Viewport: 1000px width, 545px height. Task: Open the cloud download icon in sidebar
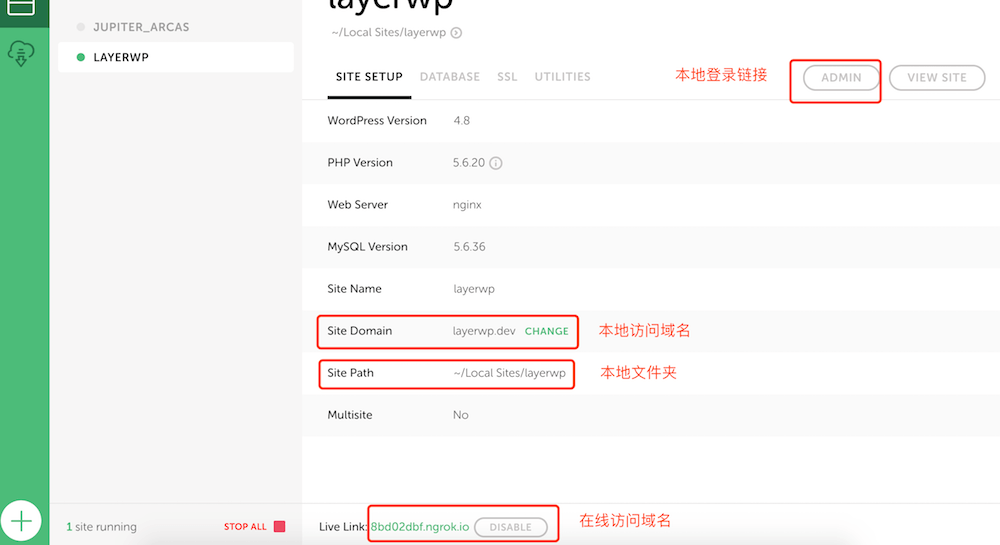(x=21, y=54)
